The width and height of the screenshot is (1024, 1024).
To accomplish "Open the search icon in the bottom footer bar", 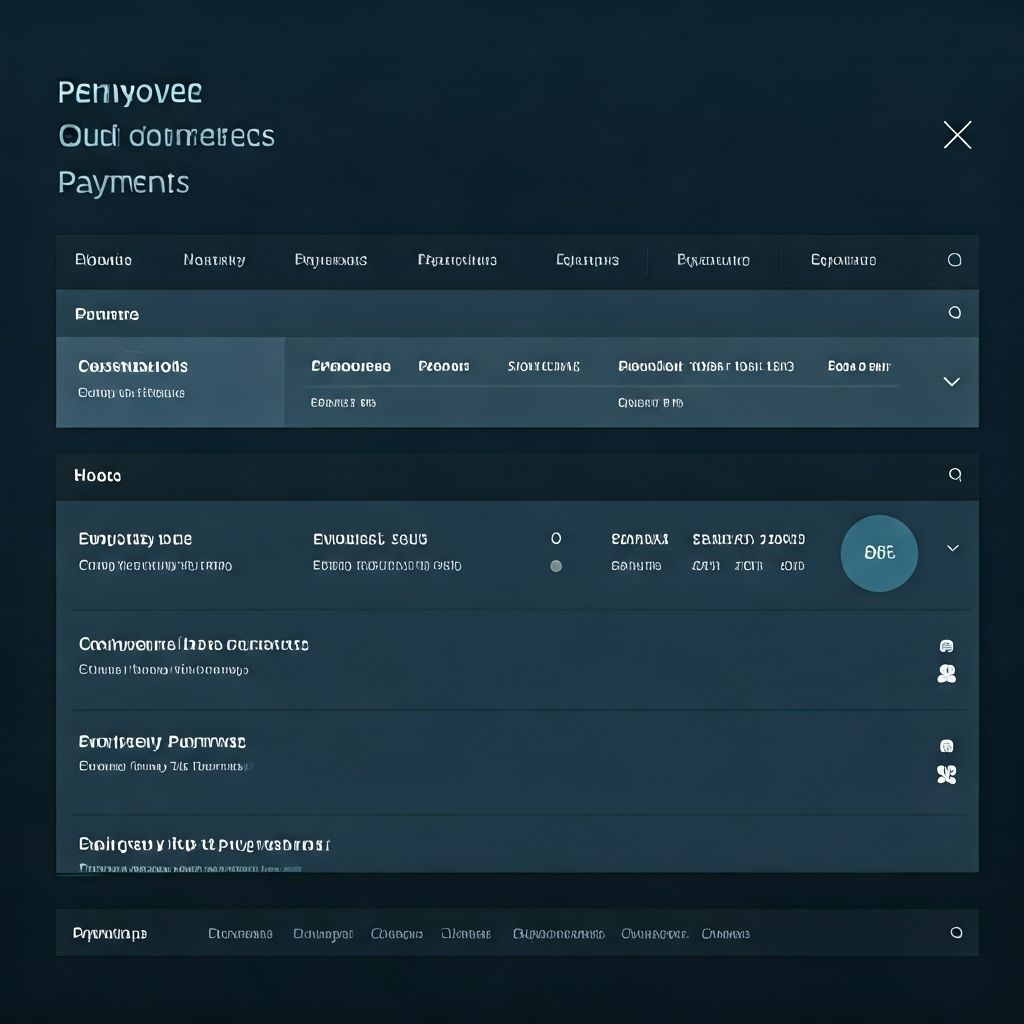I will pos(955,933).
